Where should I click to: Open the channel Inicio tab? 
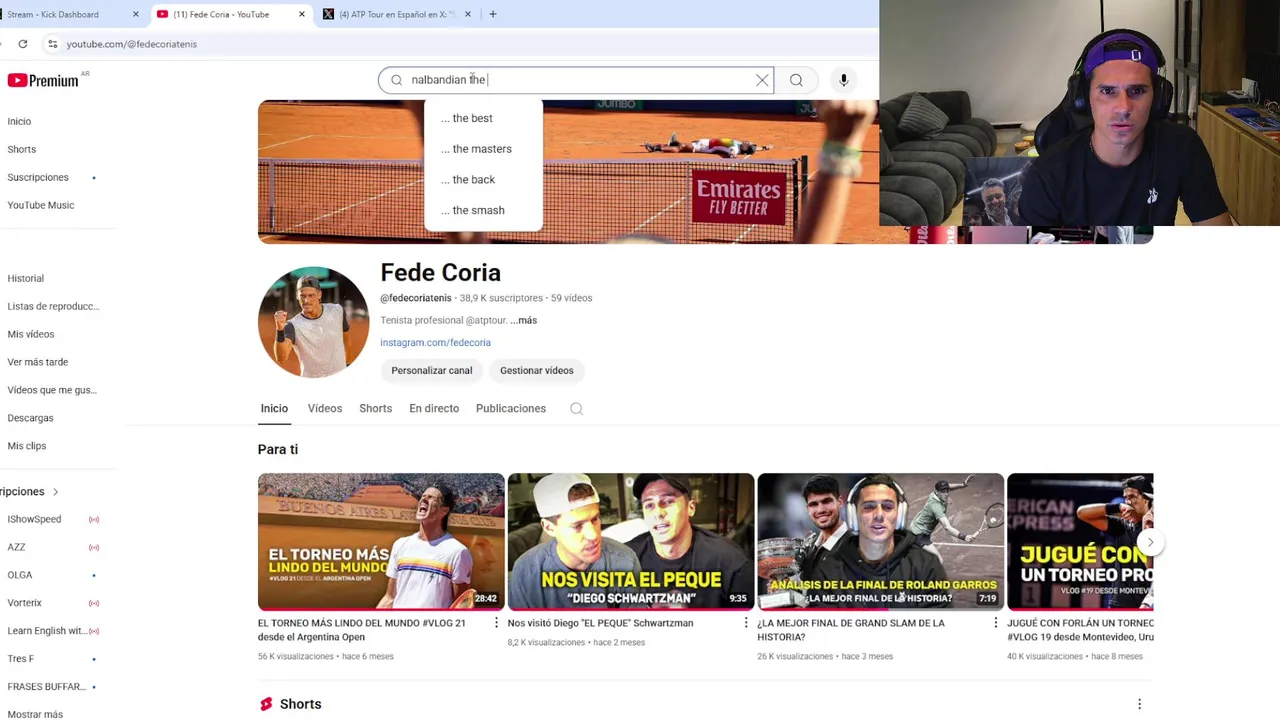(274, 408)
